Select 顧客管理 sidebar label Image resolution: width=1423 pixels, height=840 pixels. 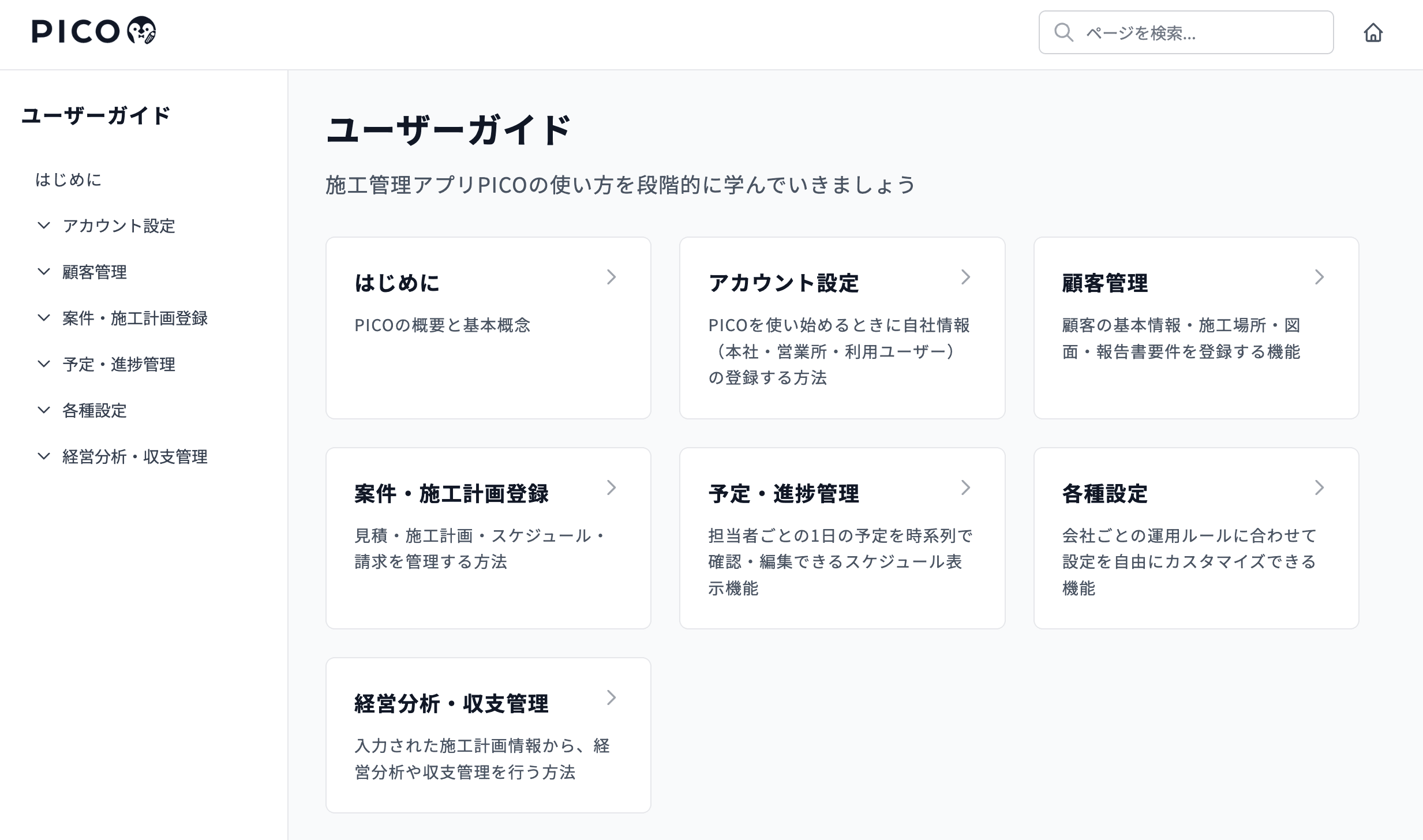pyautogui.click(x=95, y=272)
